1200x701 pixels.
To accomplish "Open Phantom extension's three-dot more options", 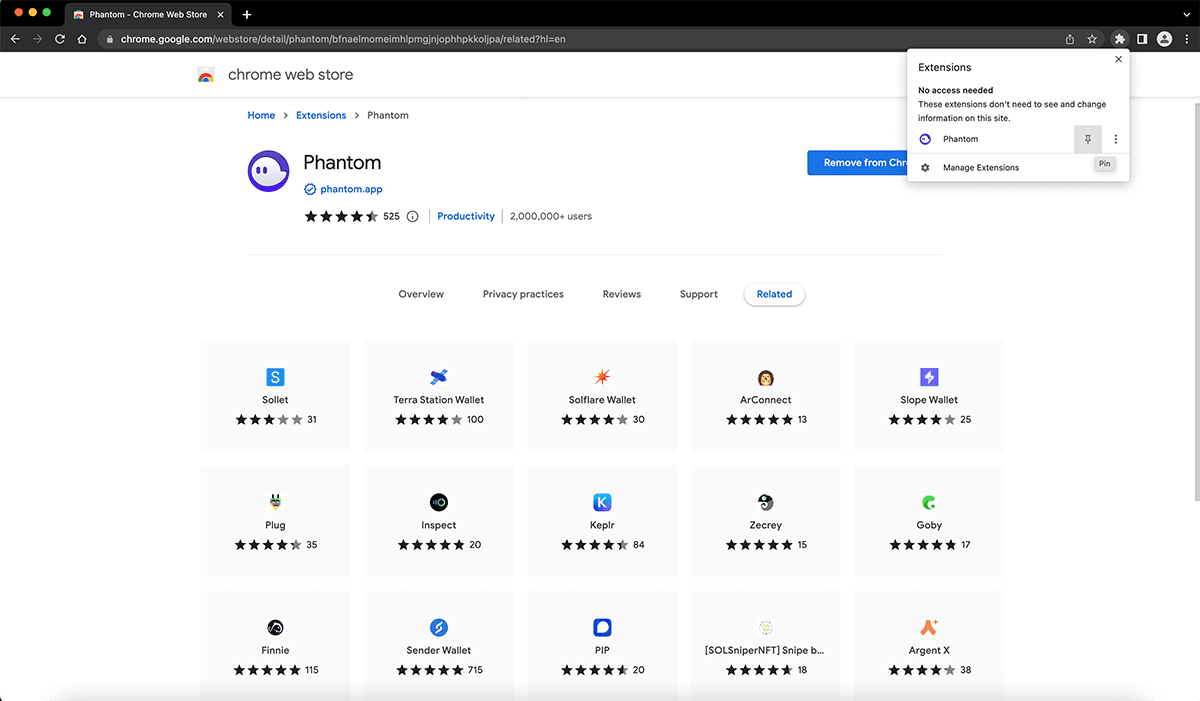I will [1116, 139].
